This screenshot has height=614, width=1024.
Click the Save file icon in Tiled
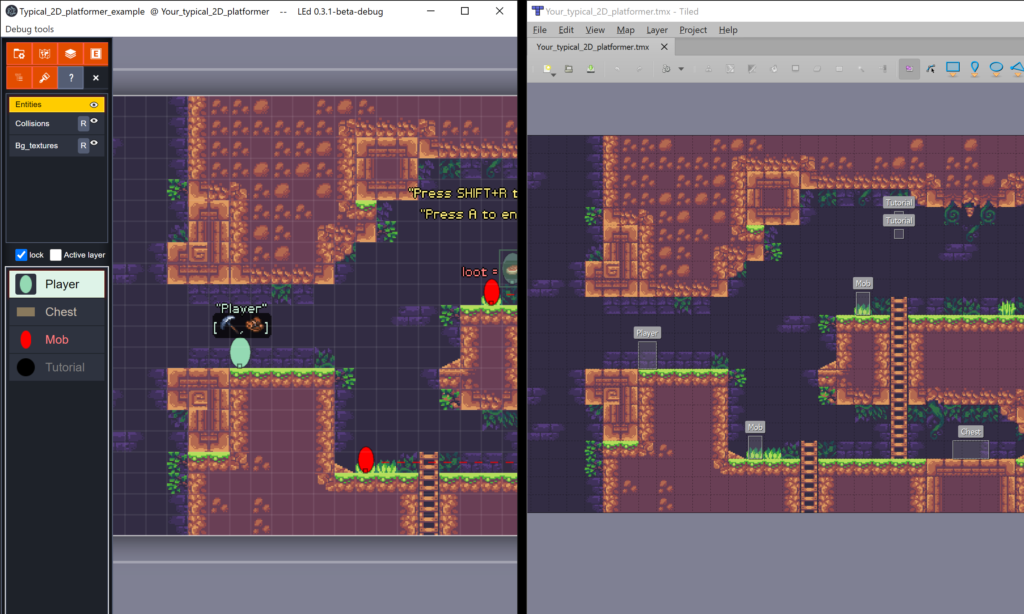click(590, 69)
